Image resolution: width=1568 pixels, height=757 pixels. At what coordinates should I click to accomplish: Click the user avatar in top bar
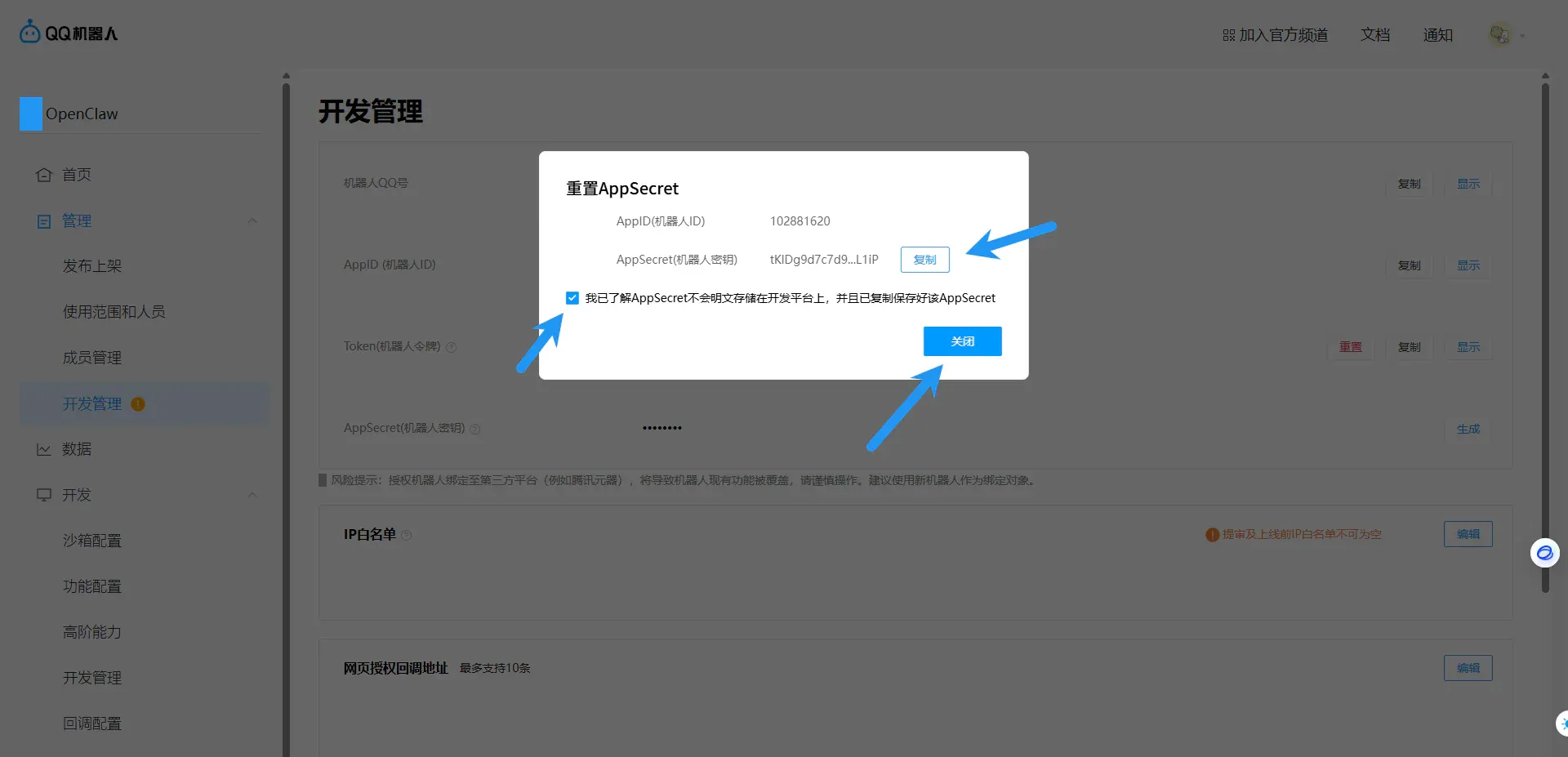(x=1499, y=34)
